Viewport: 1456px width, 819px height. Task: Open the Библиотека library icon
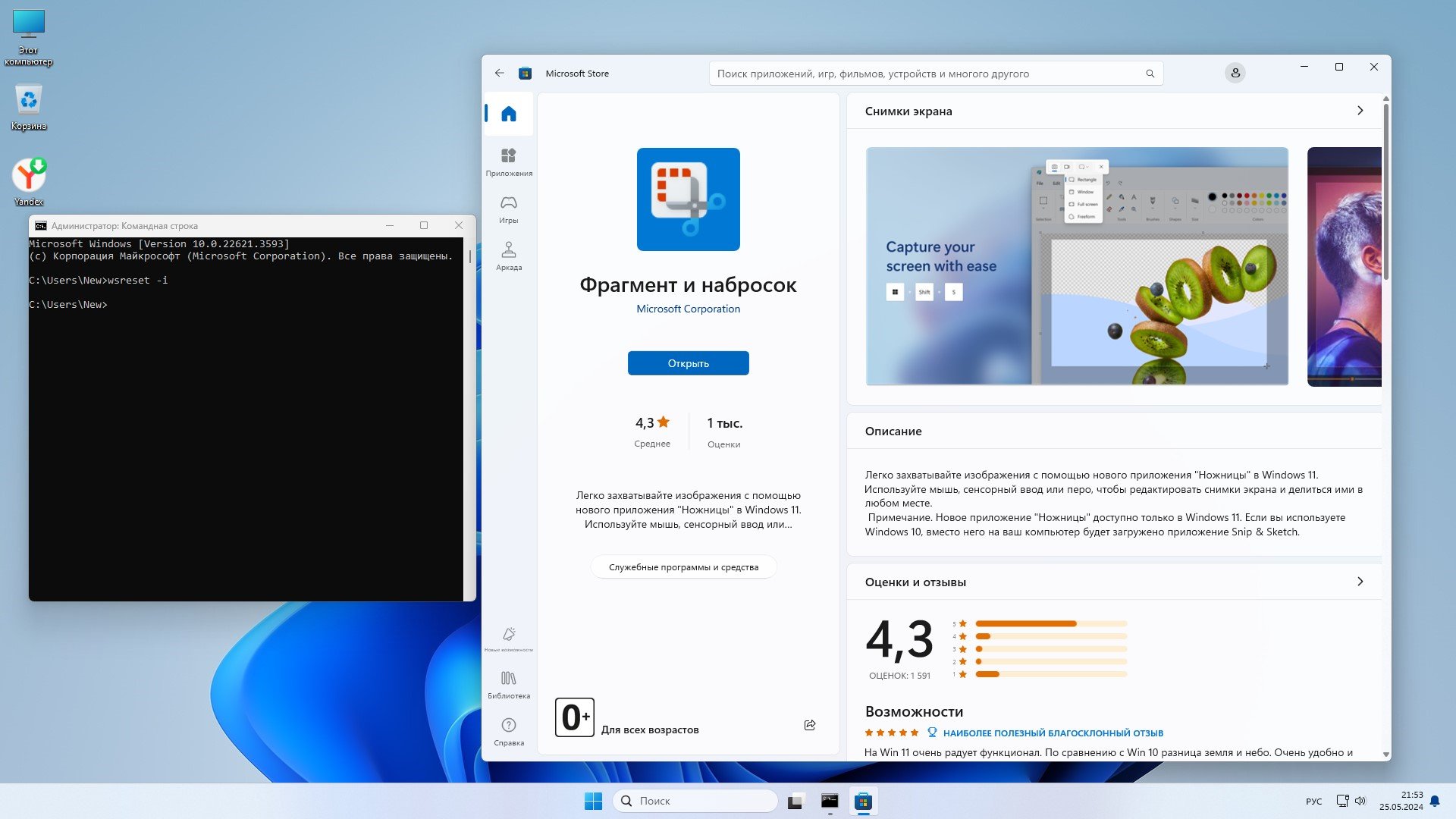(x=508, y=683)
